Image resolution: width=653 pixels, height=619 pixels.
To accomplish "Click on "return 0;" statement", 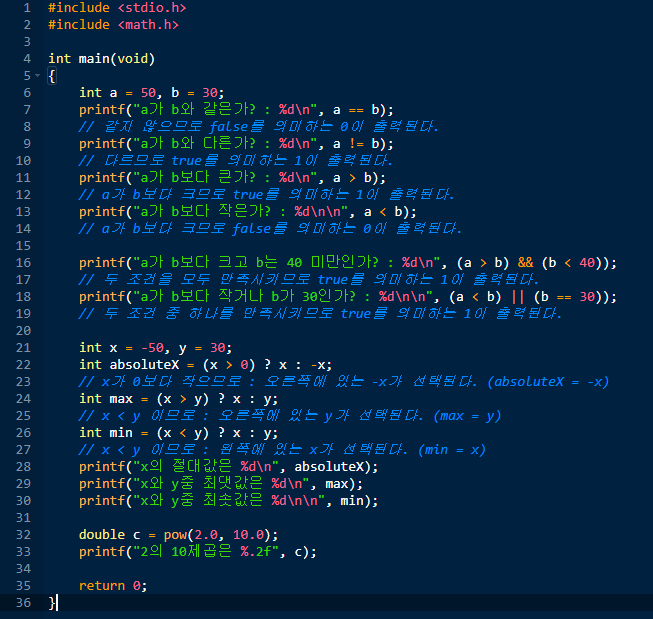I will click(x=113, y=586).
